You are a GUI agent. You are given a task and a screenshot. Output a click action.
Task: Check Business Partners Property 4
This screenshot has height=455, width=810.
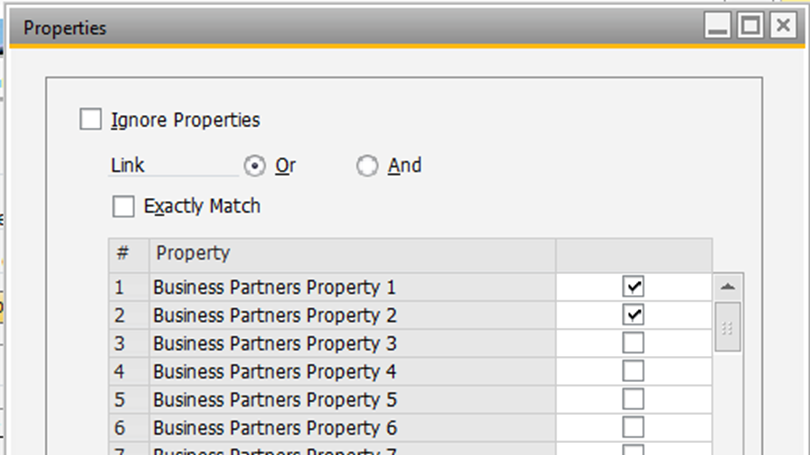(x=634, y=371)
